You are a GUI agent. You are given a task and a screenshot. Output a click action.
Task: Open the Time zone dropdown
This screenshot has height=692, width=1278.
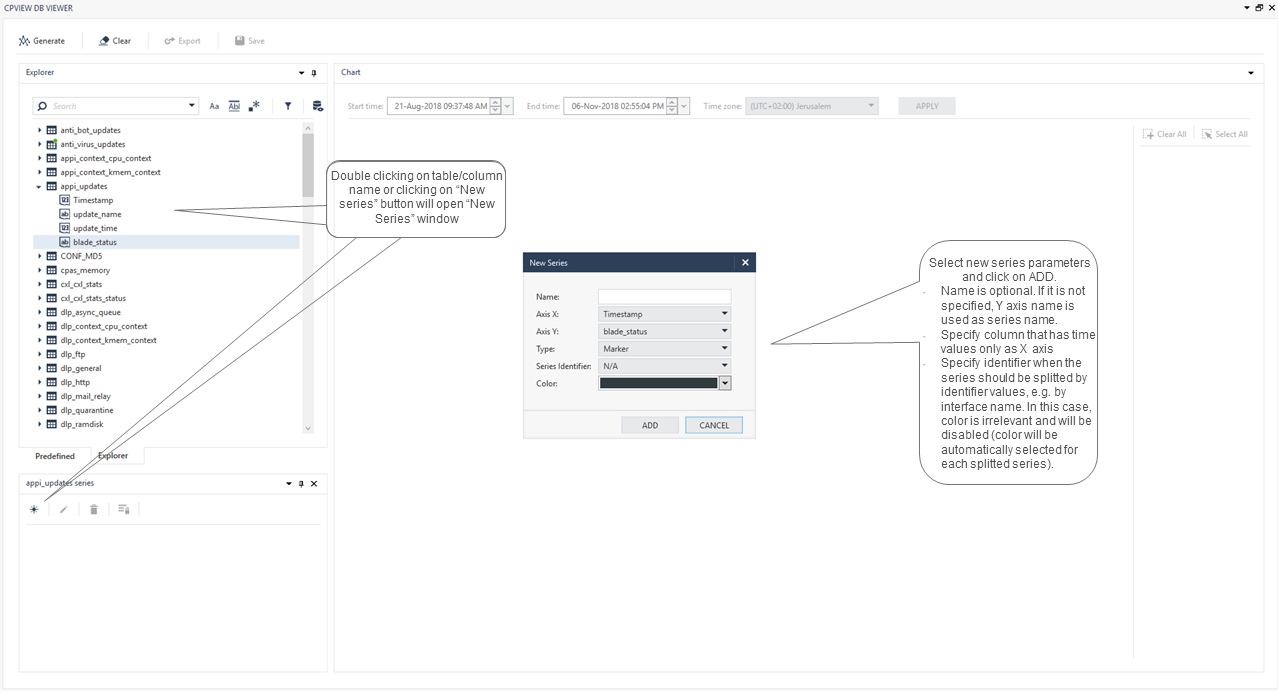click(x=868, y=105)
